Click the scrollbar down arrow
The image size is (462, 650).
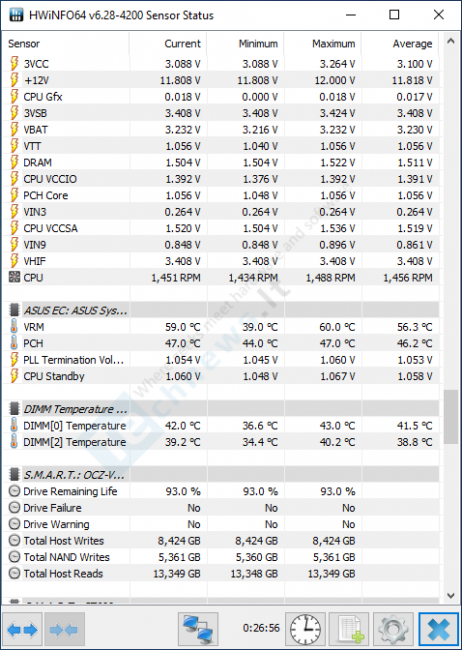(451, 596)
